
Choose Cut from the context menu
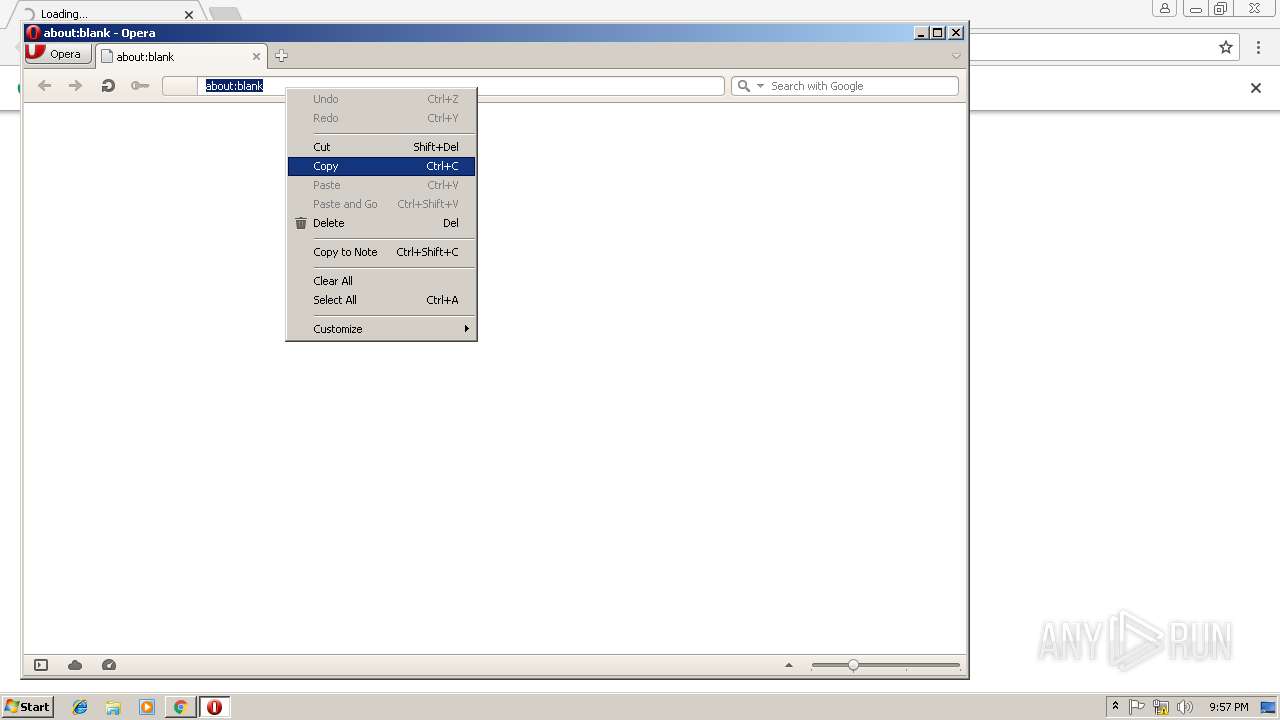click(381, 147)
